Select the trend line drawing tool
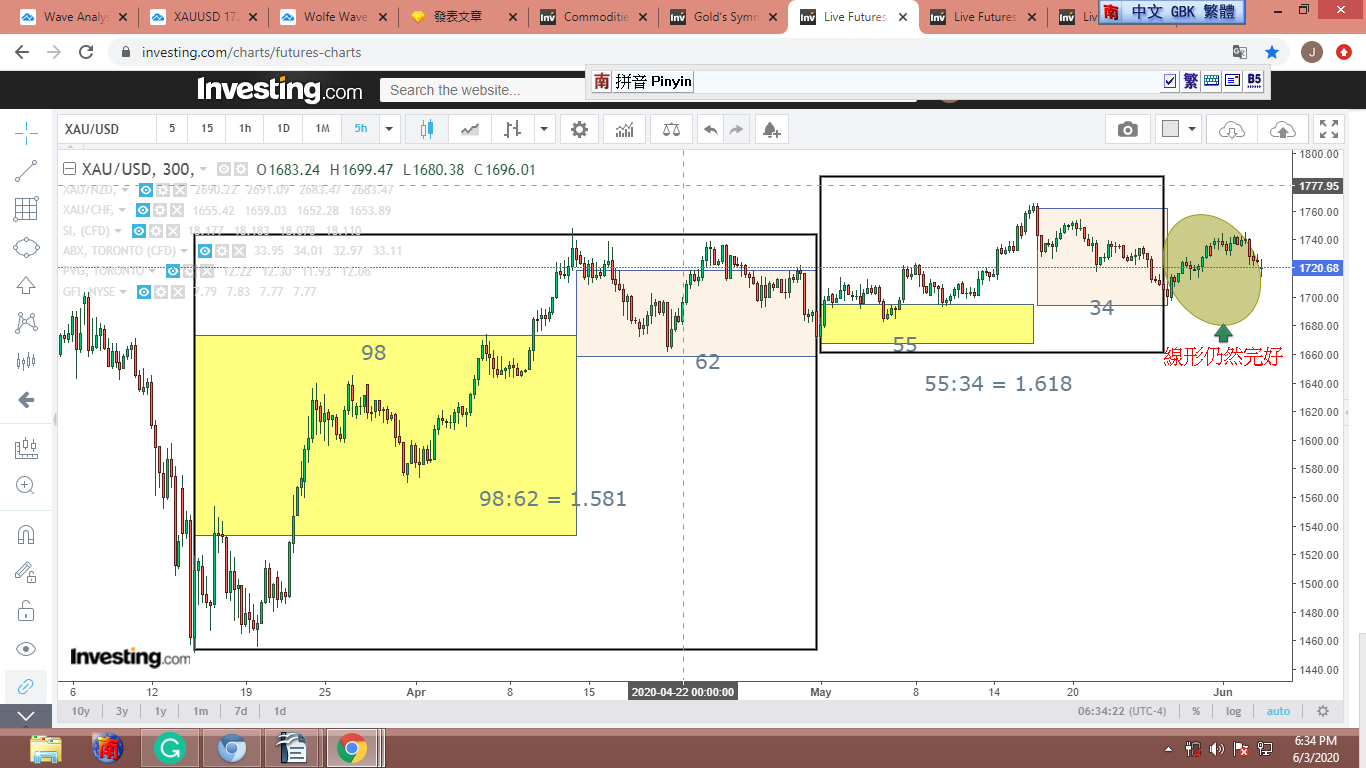 coord(27,171)
